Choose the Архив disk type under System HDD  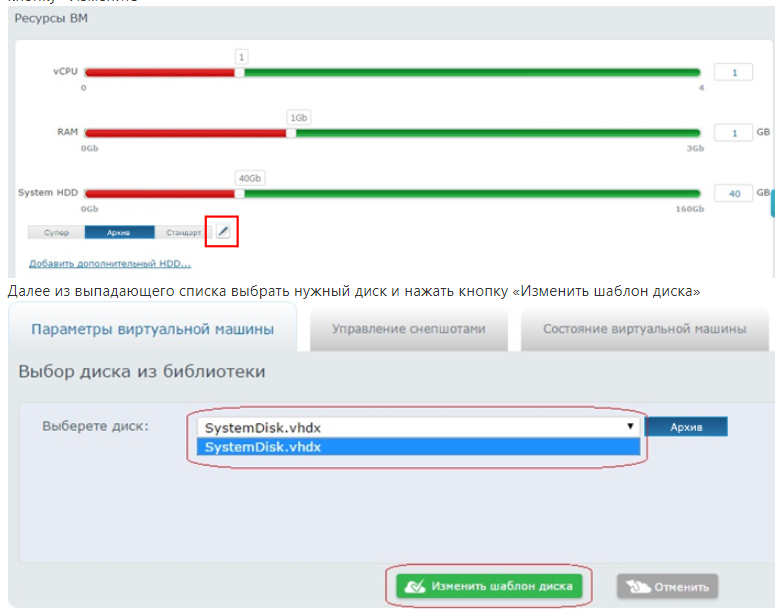tap(119, 232)
